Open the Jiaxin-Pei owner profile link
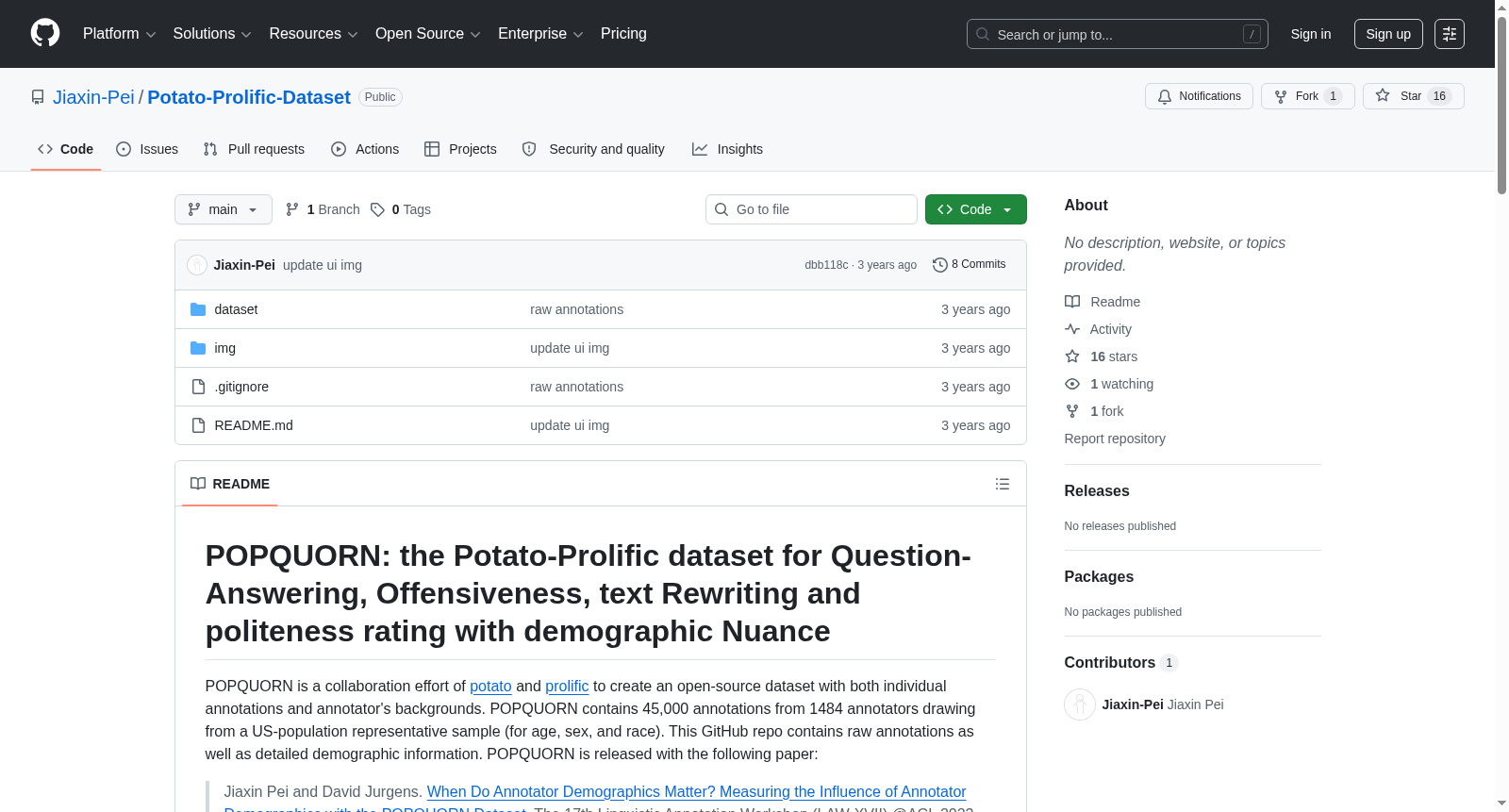1509x812 pixels. [x=93, y=97]
